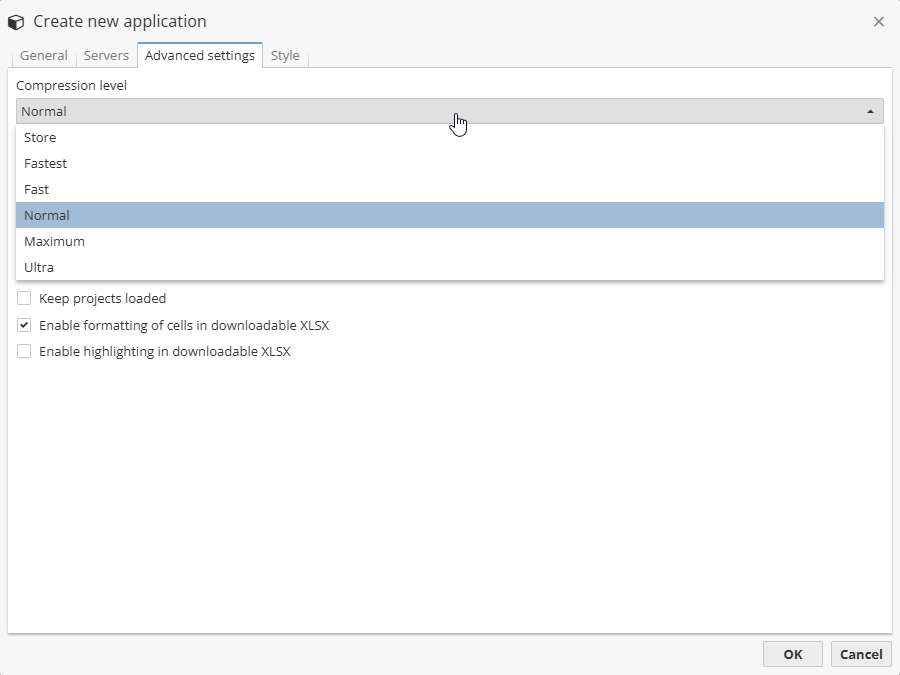Close the Create new application dialog
The image size is (900, 675).
[879, 22]
